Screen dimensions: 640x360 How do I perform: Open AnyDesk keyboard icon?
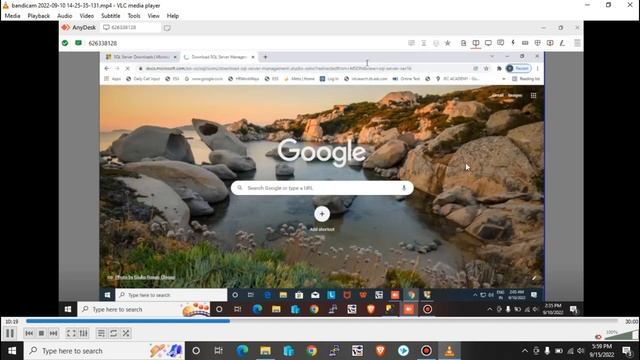525,43
